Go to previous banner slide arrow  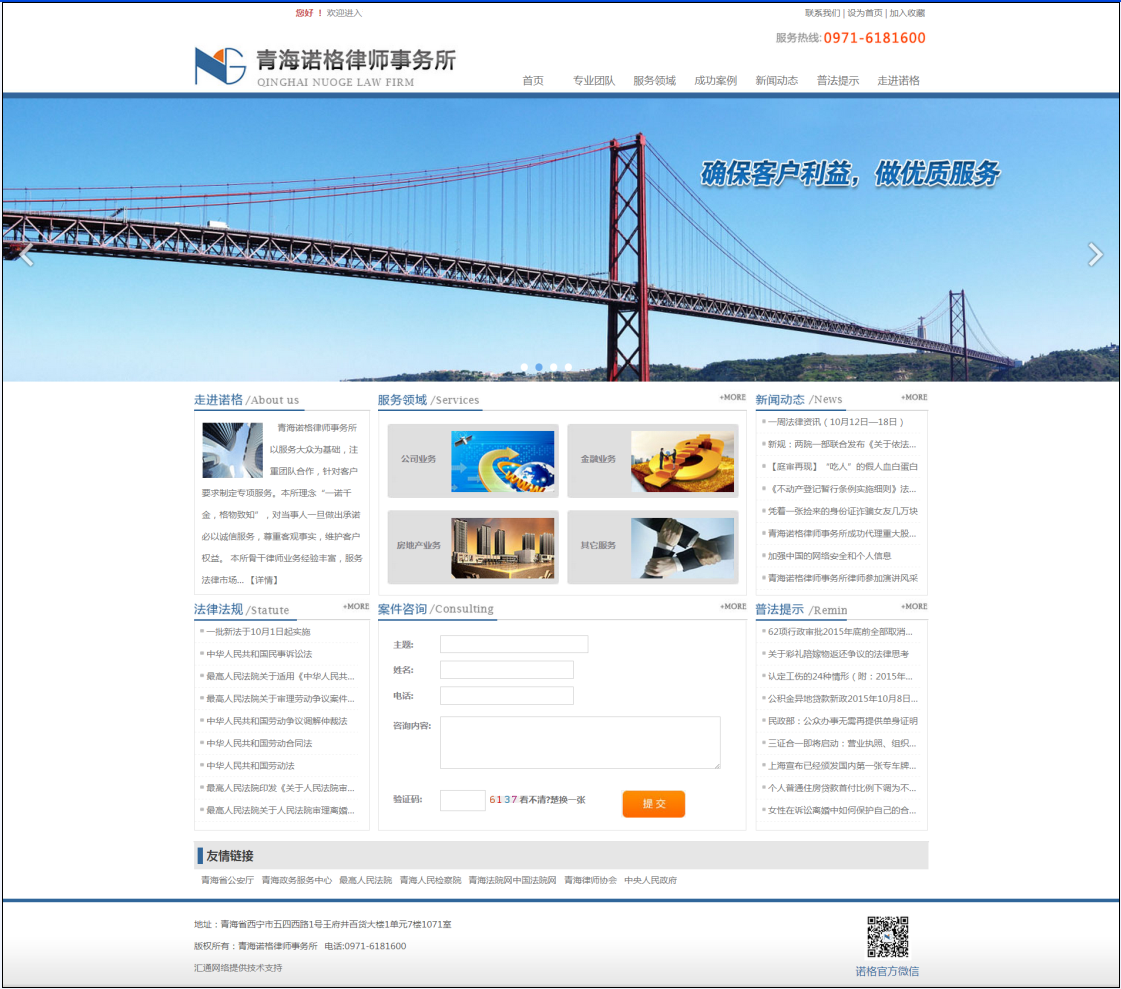[26, 254]
